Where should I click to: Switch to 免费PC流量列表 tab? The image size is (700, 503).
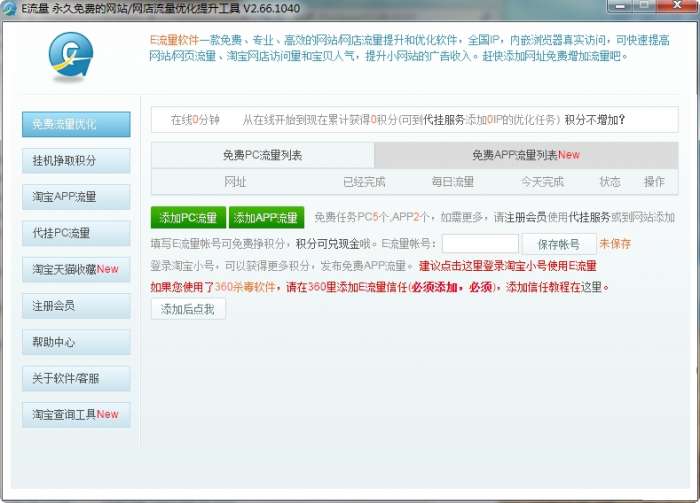262,155
